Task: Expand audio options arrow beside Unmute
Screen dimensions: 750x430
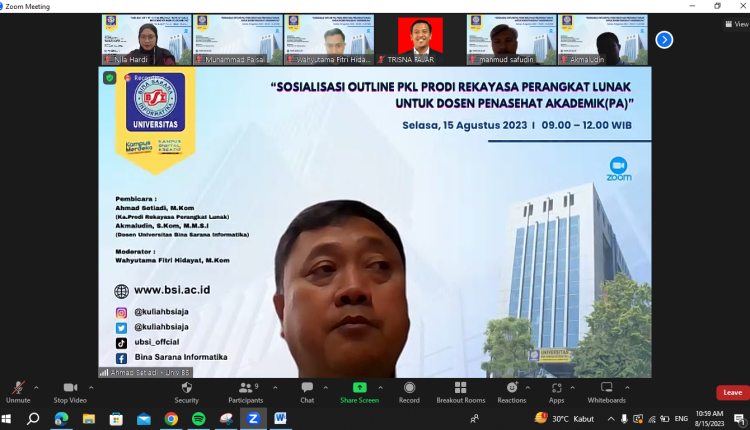Action: (36, 388)
